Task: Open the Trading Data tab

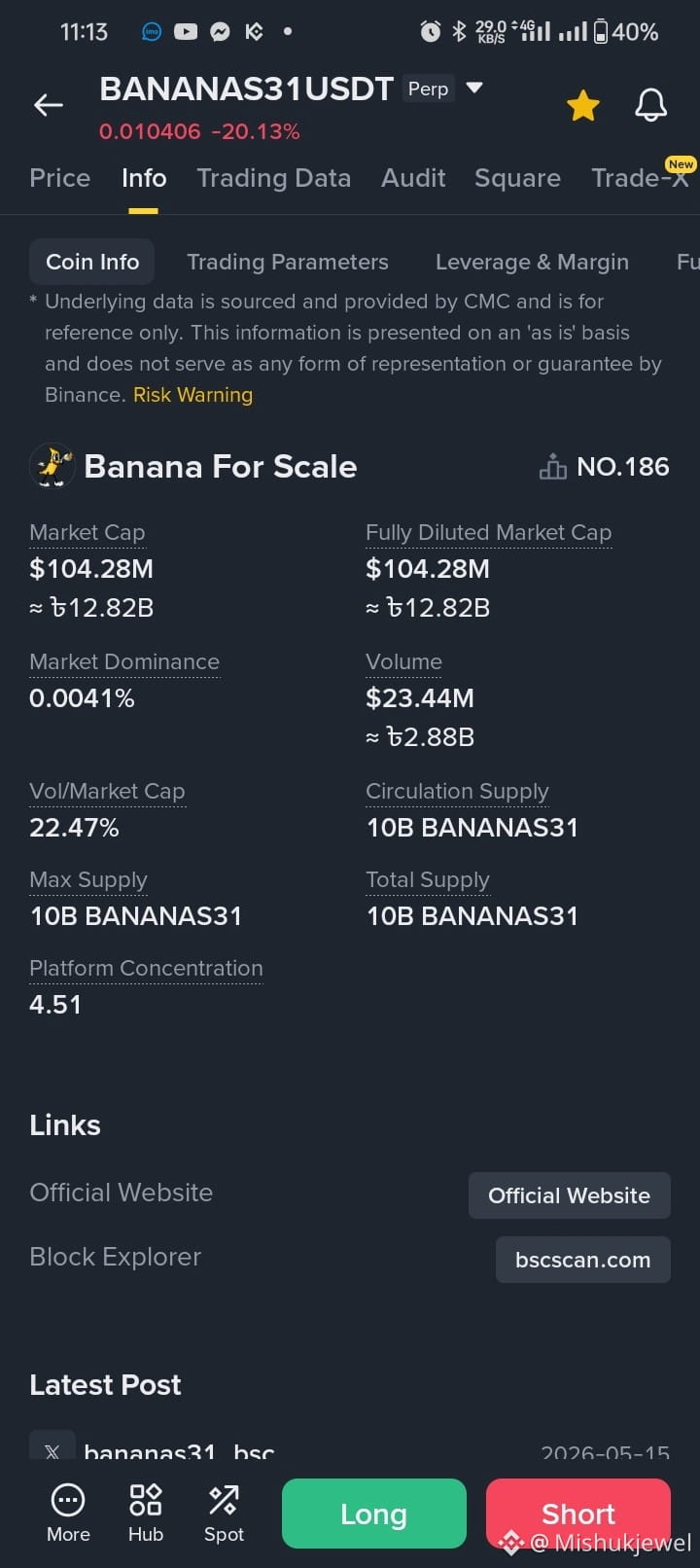Action: click(273, 178)
